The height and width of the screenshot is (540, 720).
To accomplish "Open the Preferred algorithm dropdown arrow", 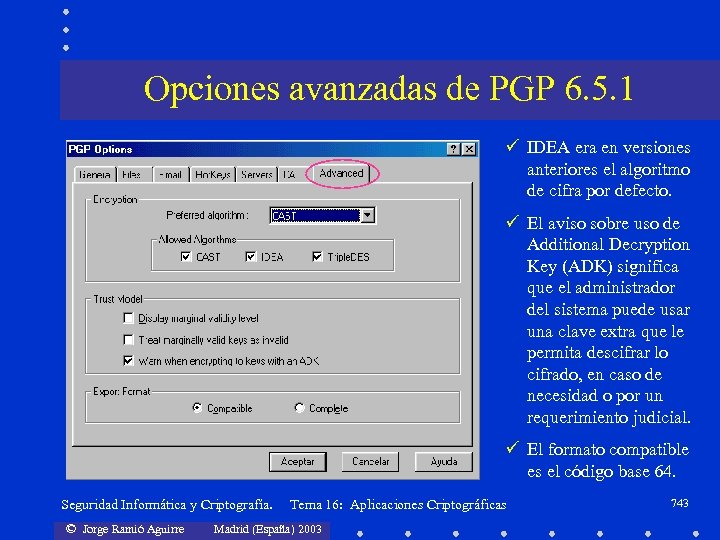I will [x=367, y=215].
